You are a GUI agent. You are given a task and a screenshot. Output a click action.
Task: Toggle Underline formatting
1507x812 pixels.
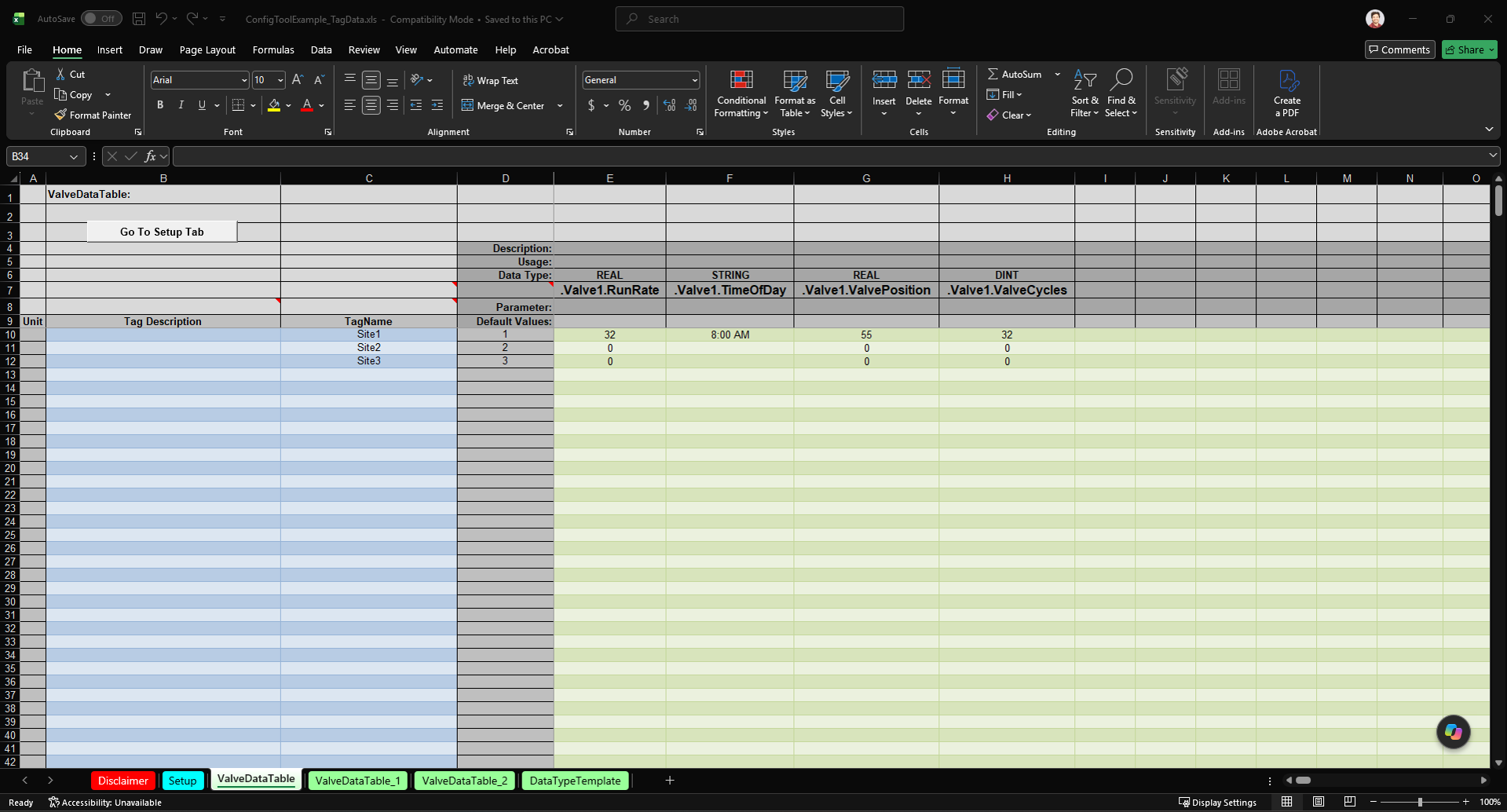[x=202, y=105]
